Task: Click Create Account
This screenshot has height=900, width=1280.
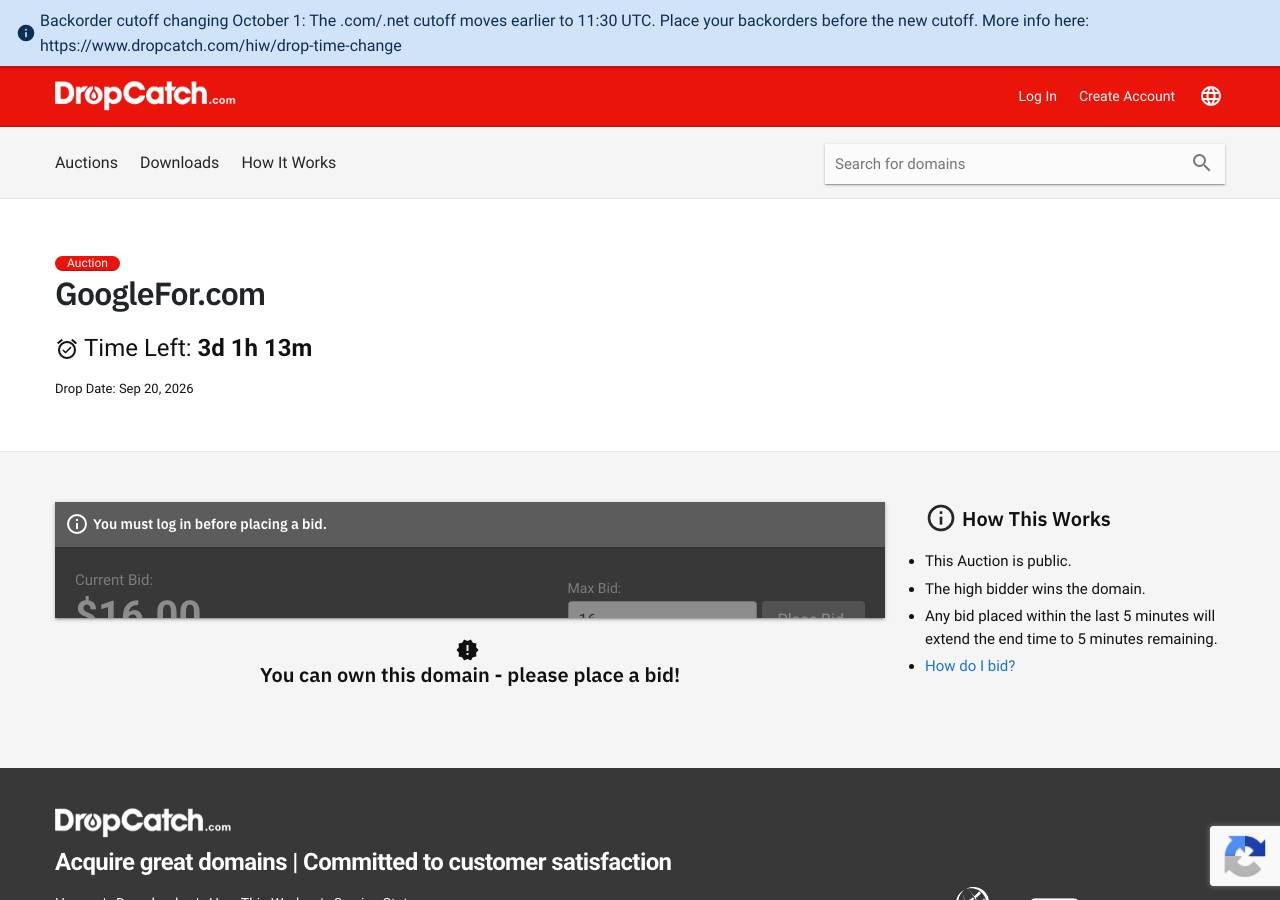Action: 1127,96
